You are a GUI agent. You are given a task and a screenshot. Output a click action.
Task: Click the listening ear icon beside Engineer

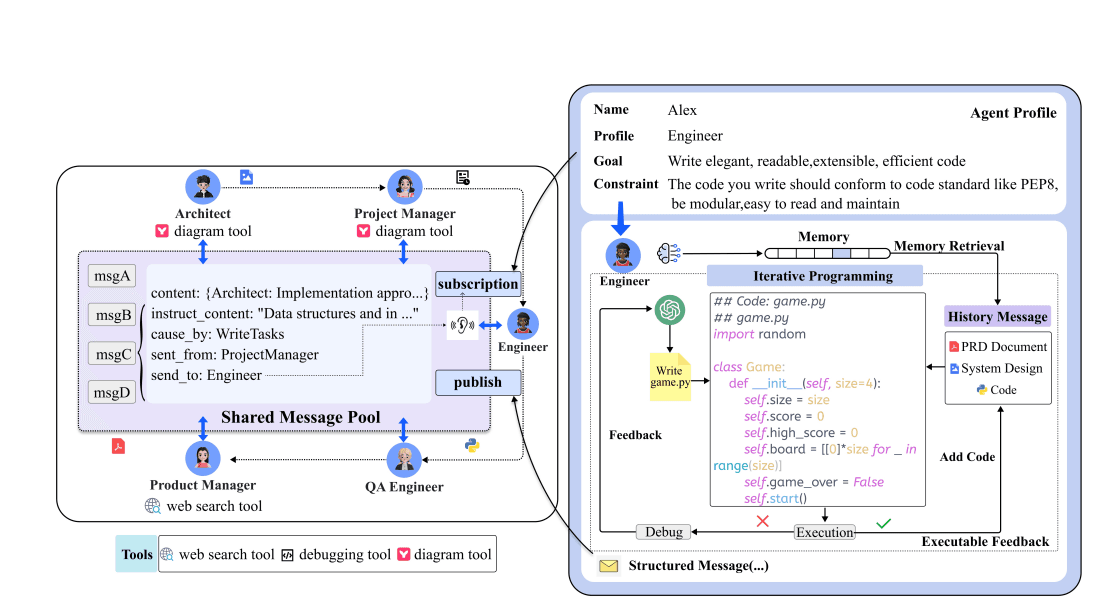(x=461, y=323)
